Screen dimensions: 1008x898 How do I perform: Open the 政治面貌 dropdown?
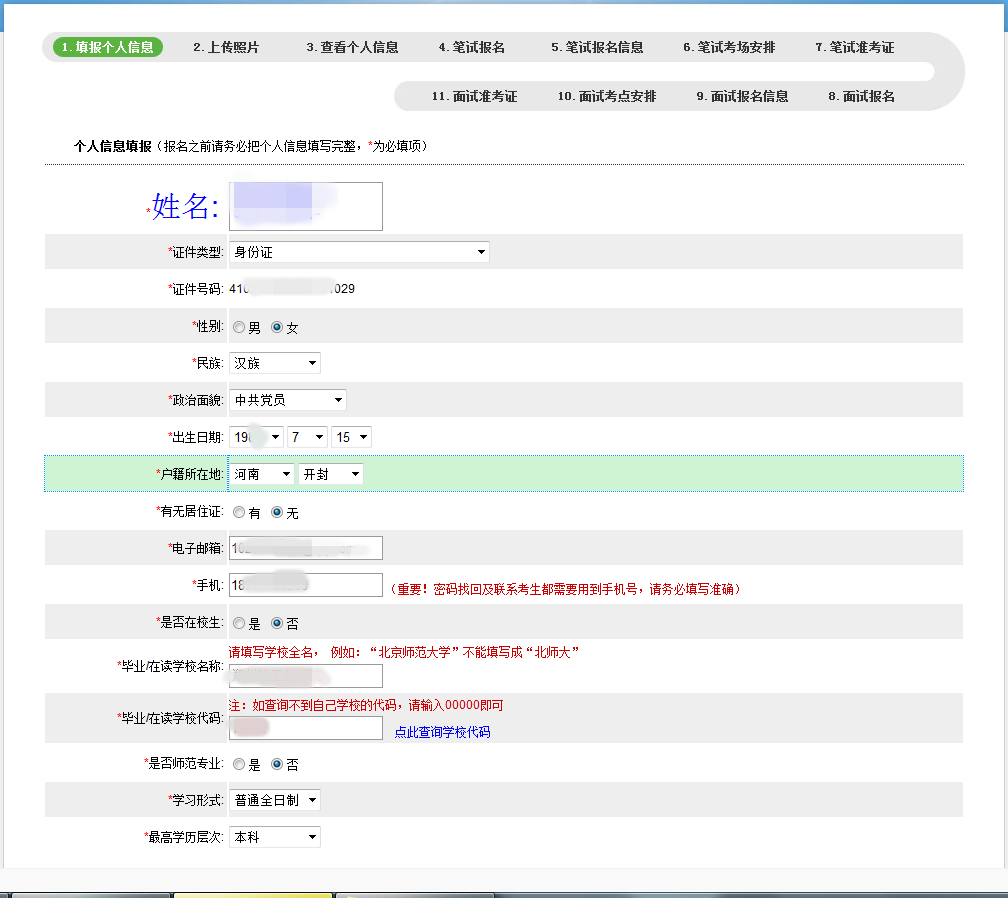pos(287,400)
